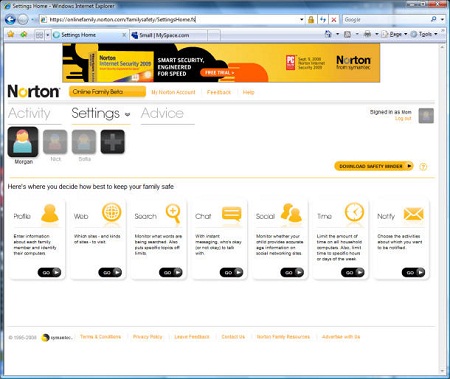Click the Log out link

[x=403, y=118]
